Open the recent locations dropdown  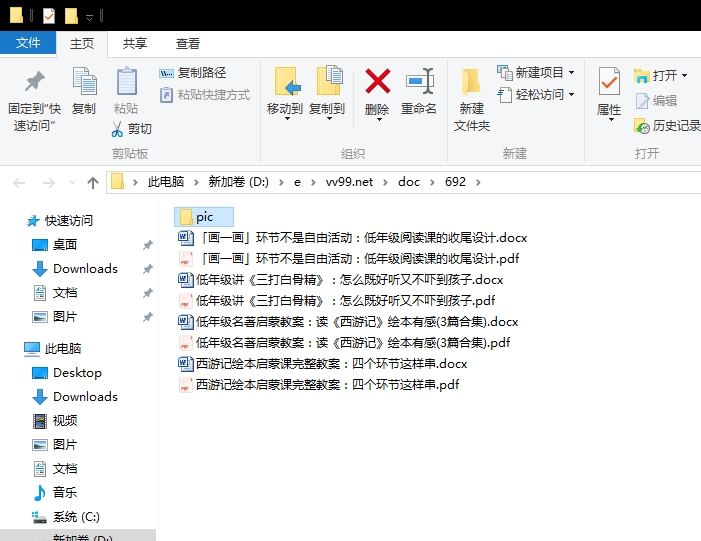(x=72, y=182)
